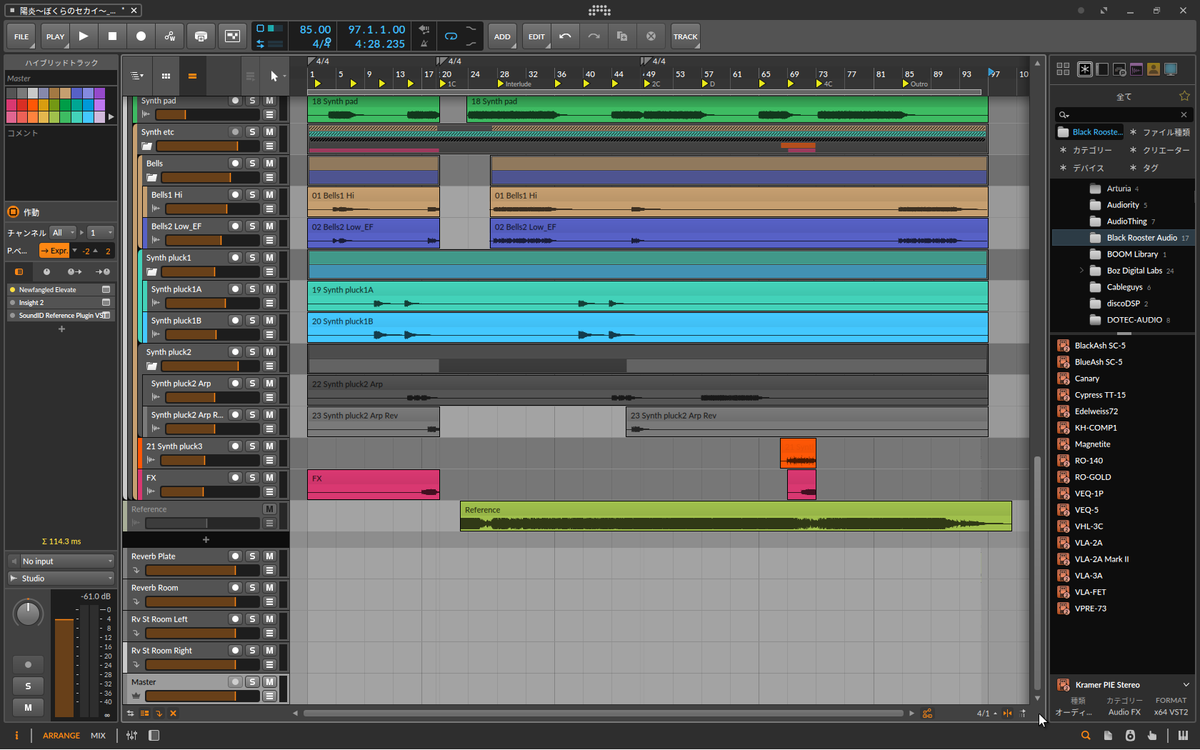Toggle the browser search magnifier panel icon

tap(1086, 736)
